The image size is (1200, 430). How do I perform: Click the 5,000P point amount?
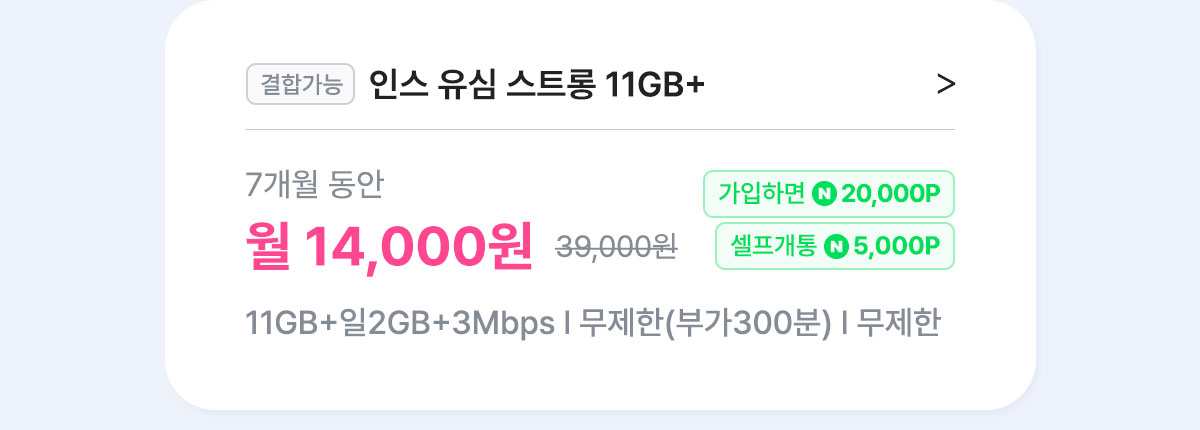click(898, 246)
